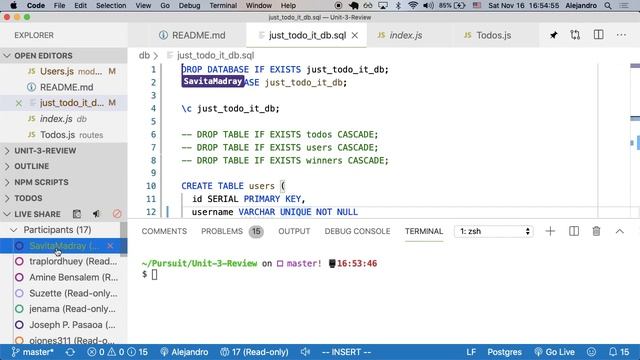
Task: Open errors and warnings count in status bar
Action: pos(118,352)
